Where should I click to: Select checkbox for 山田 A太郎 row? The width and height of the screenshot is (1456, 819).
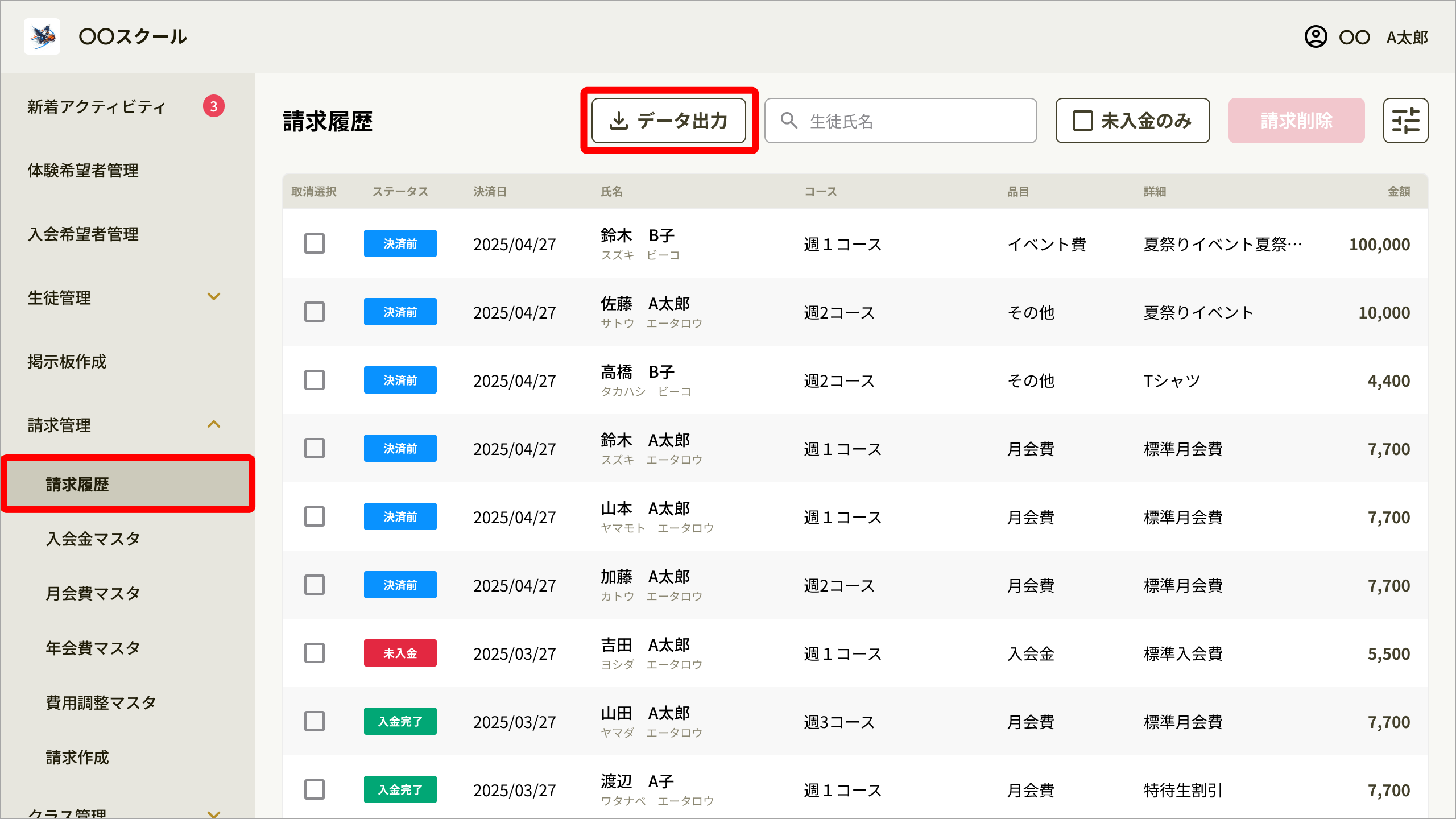[315, 721]
